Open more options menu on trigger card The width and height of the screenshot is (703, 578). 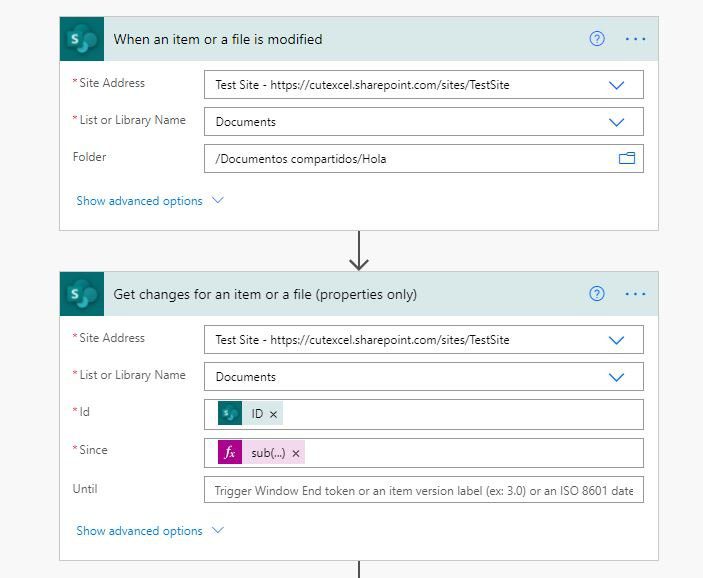(x=635, y=39)
